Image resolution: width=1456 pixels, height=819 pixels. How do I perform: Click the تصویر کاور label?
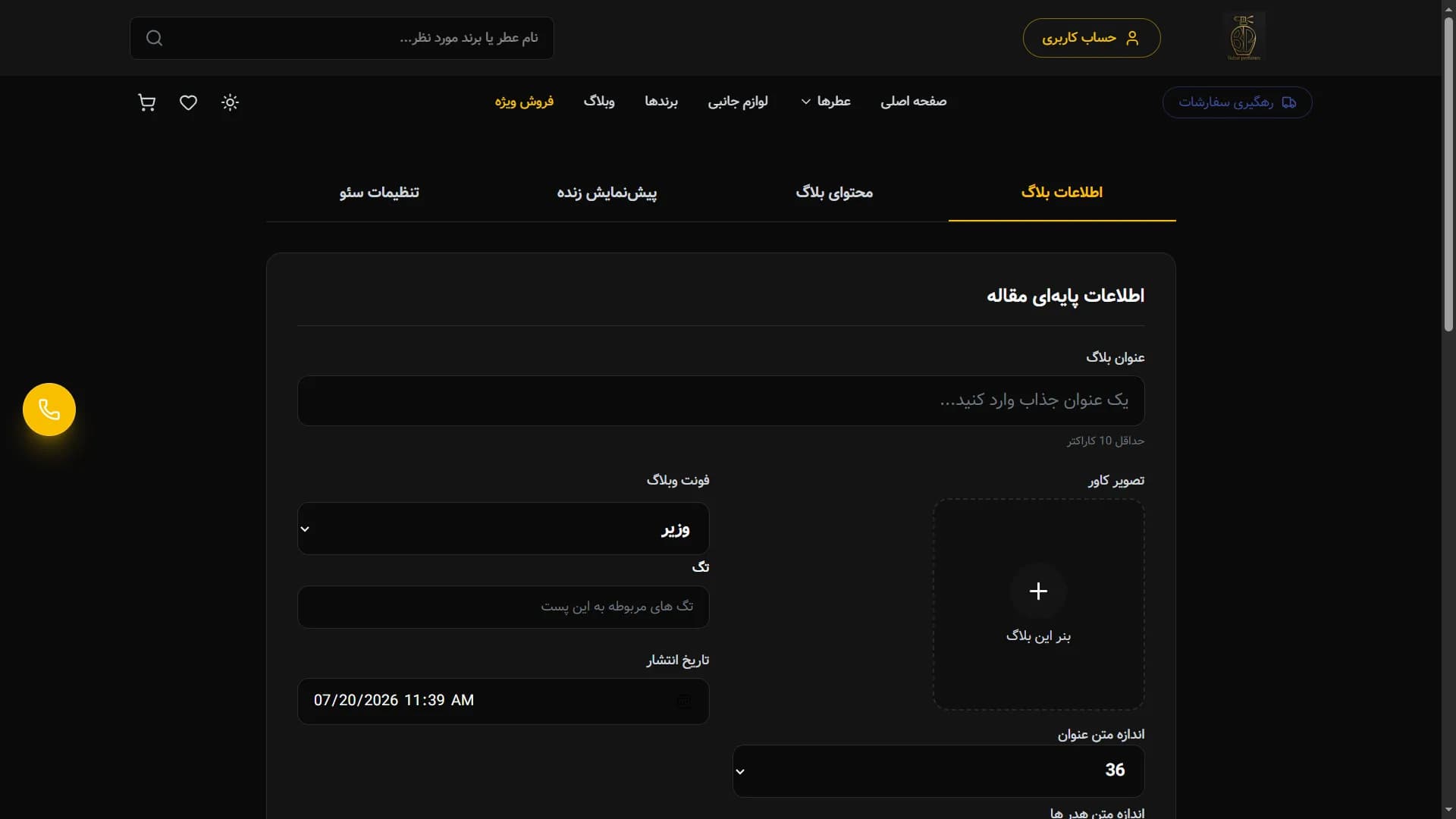click(1116, 481)
